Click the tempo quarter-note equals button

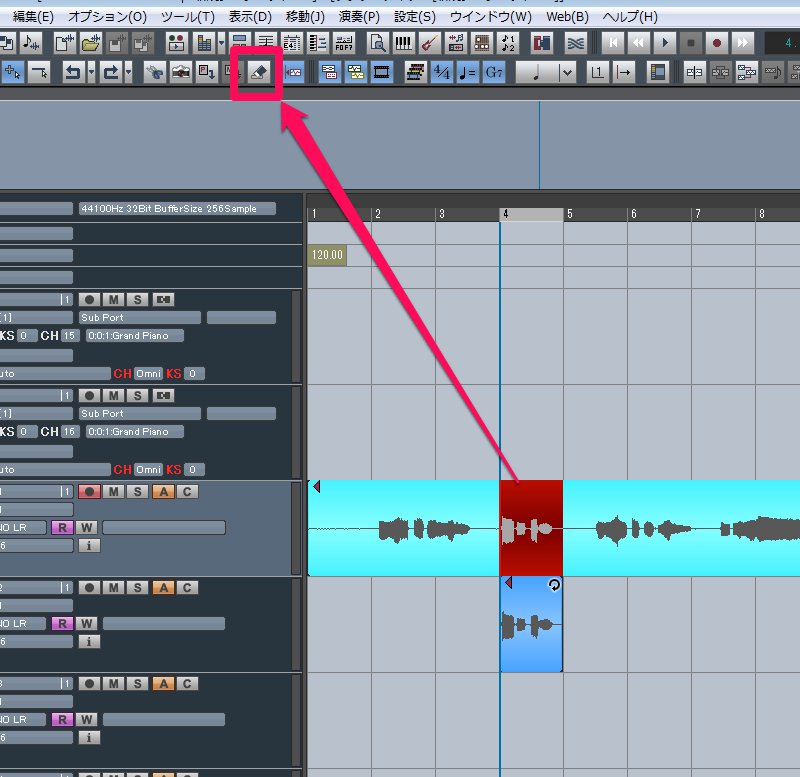(467, 72)
